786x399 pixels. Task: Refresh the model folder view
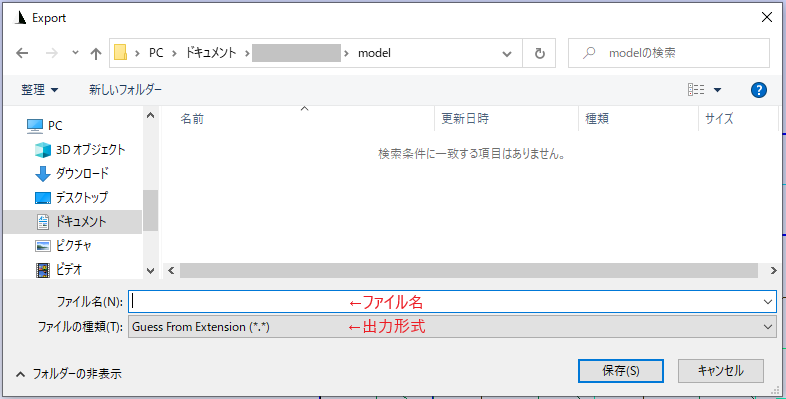(x=539, y=53)
